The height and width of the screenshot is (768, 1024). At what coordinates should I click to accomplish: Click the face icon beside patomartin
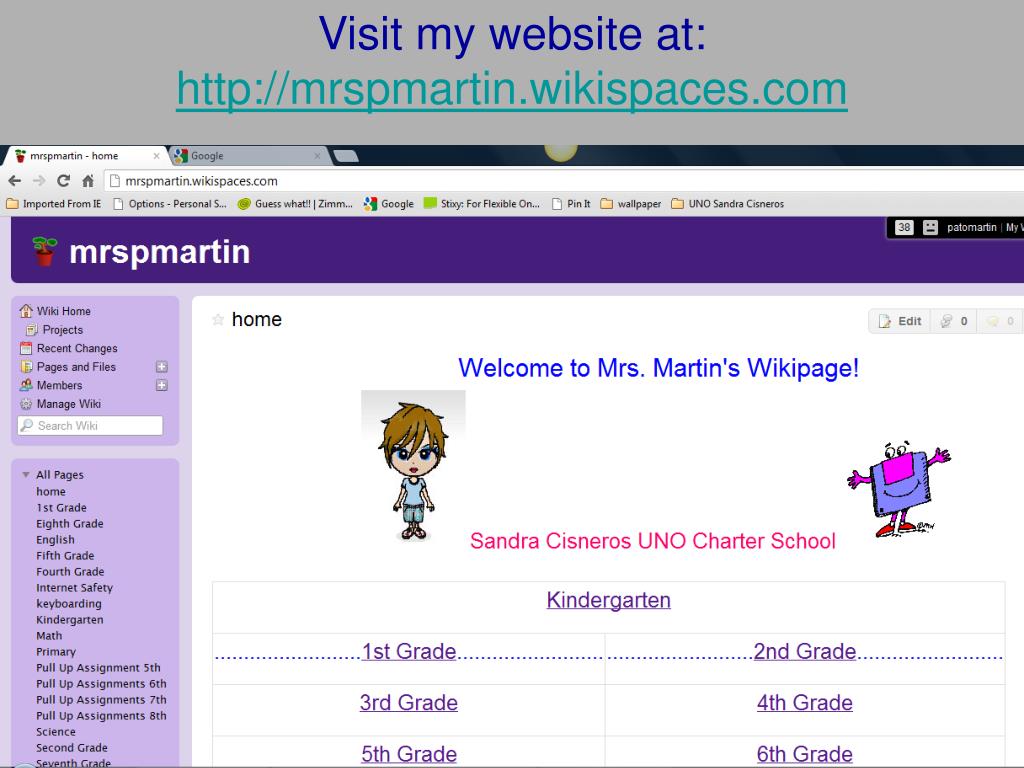930,227
